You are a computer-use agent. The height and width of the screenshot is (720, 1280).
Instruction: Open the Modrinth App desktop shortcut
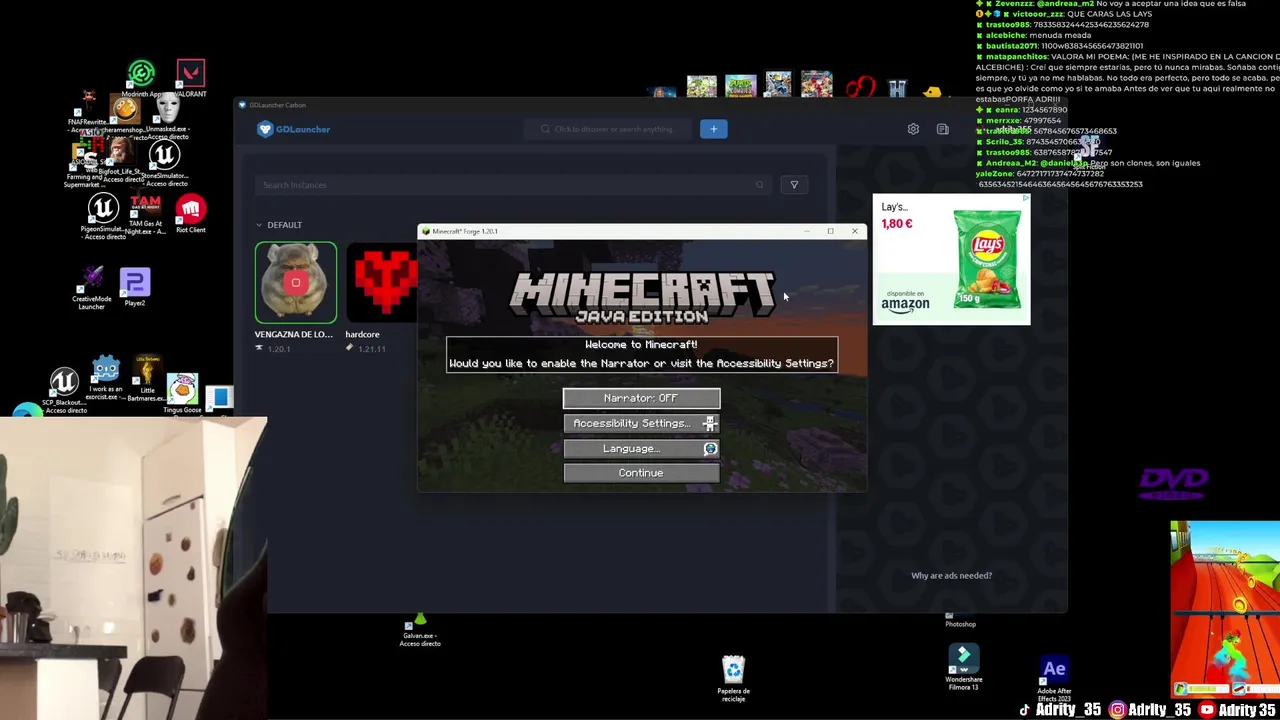click(142, 78)
